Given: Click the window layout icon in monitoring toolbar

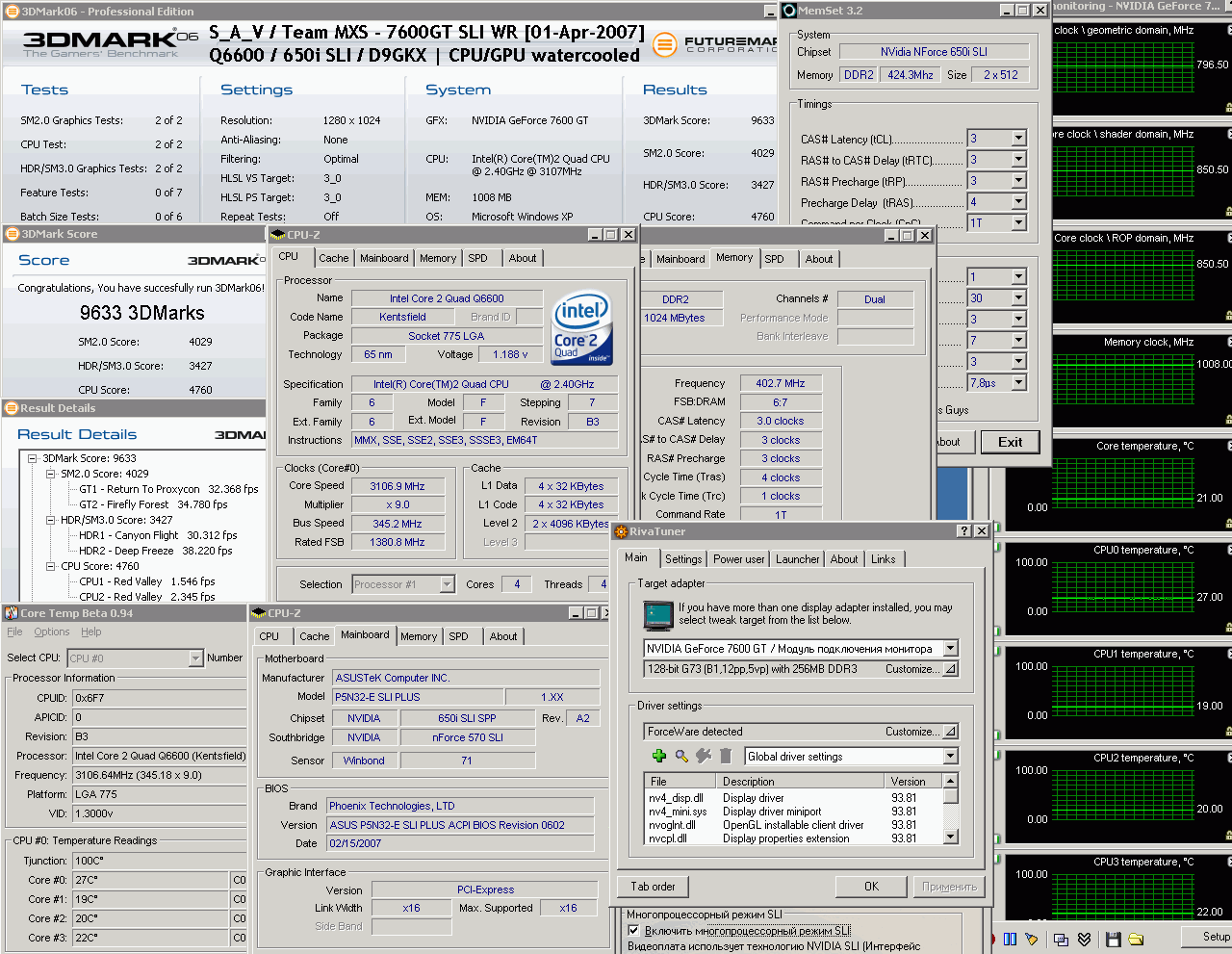Looking at the screenshot, I should point(1061,939).
